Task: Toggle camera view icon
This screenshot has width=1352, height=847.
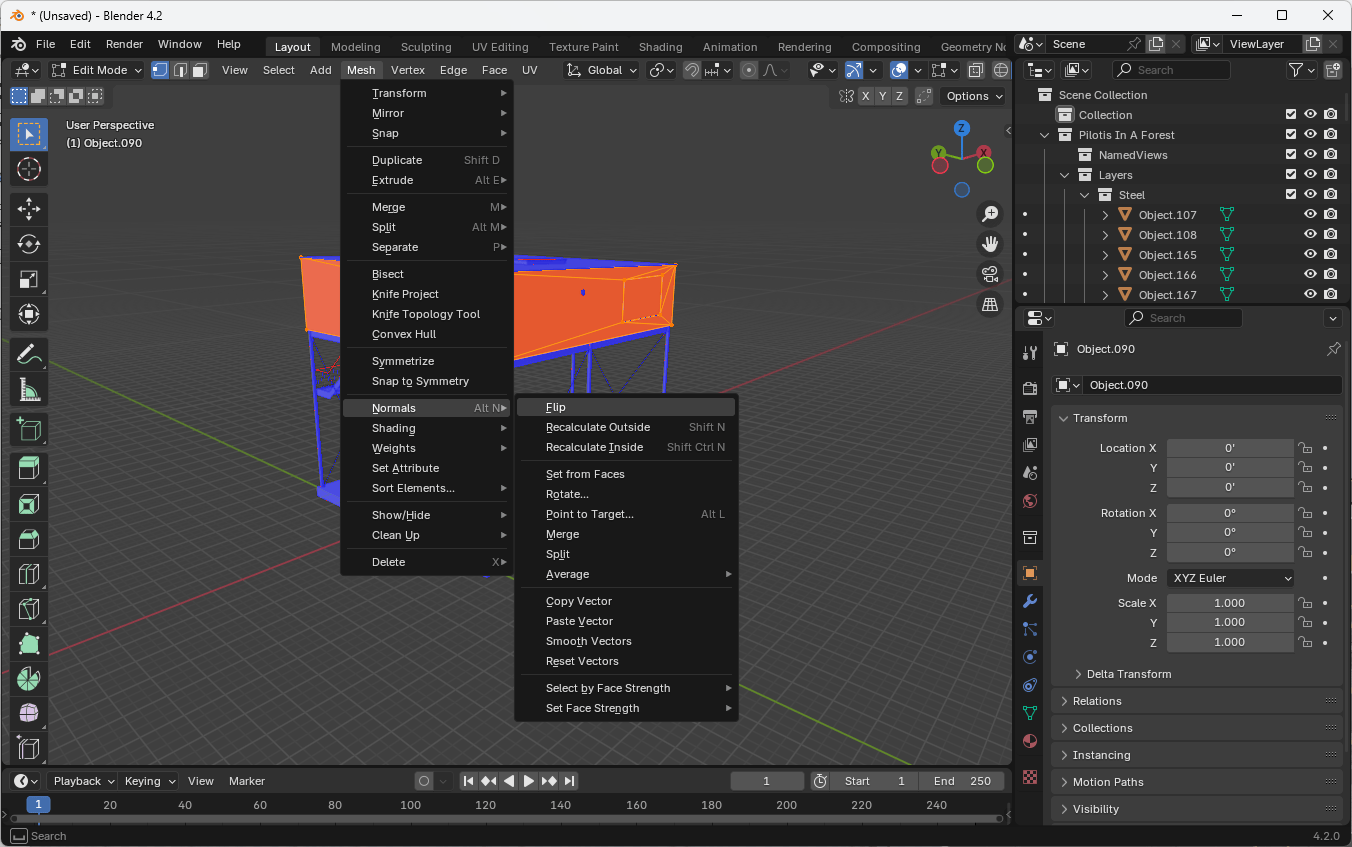Action: click(990, 274)
